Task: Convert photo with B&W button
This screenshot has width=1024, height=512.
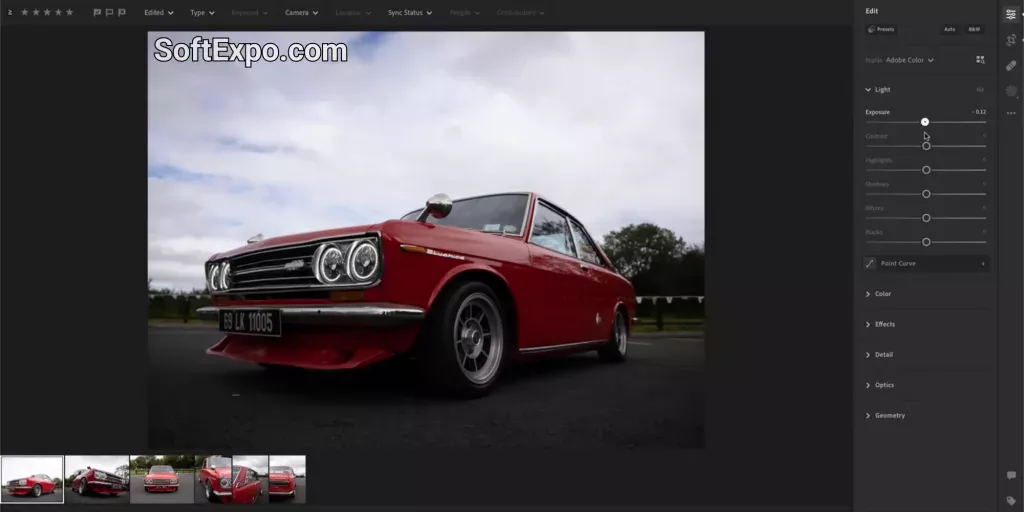Action: point(974,29)
